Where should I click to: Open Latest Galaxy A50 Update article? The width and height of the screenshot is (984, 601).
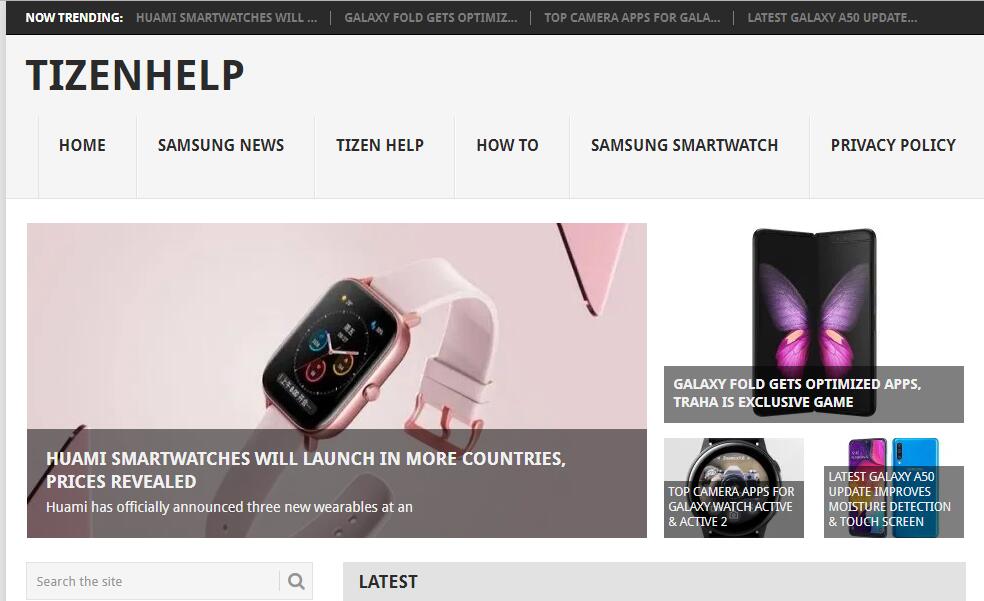tap(889, 499)
